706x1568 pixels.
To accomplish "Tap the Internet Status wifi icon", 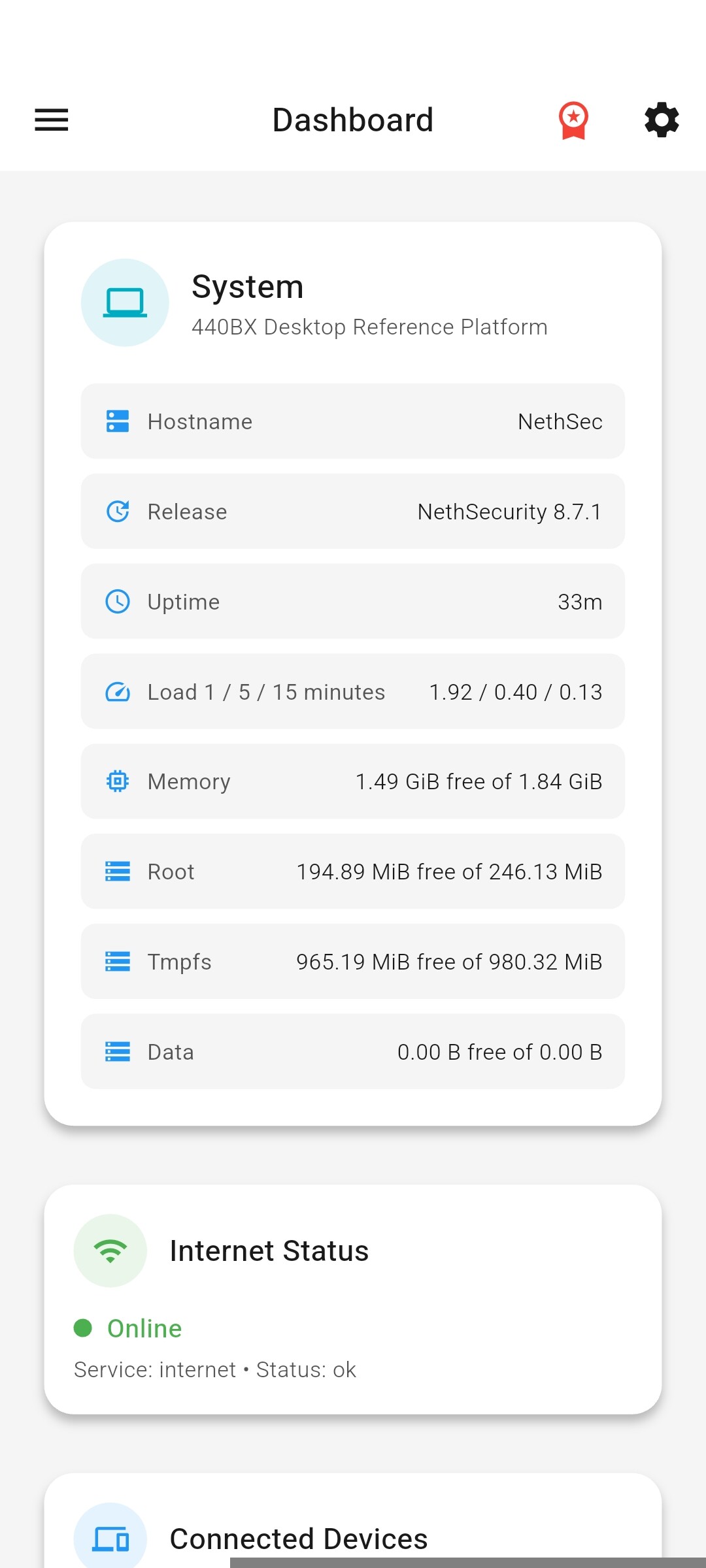I will click(110, 1250).
